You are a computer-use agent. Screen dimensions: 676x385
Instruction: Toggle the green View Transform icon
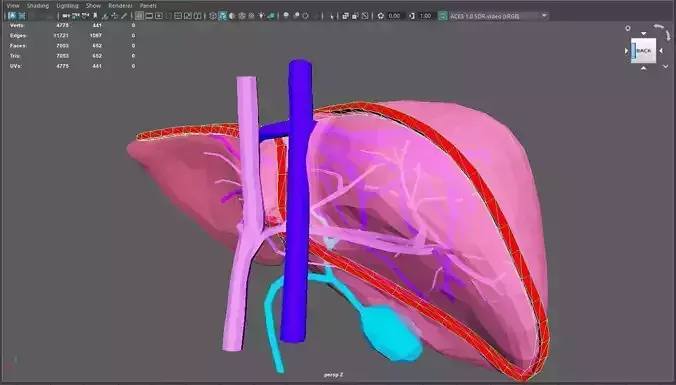(x=442, y=16)
